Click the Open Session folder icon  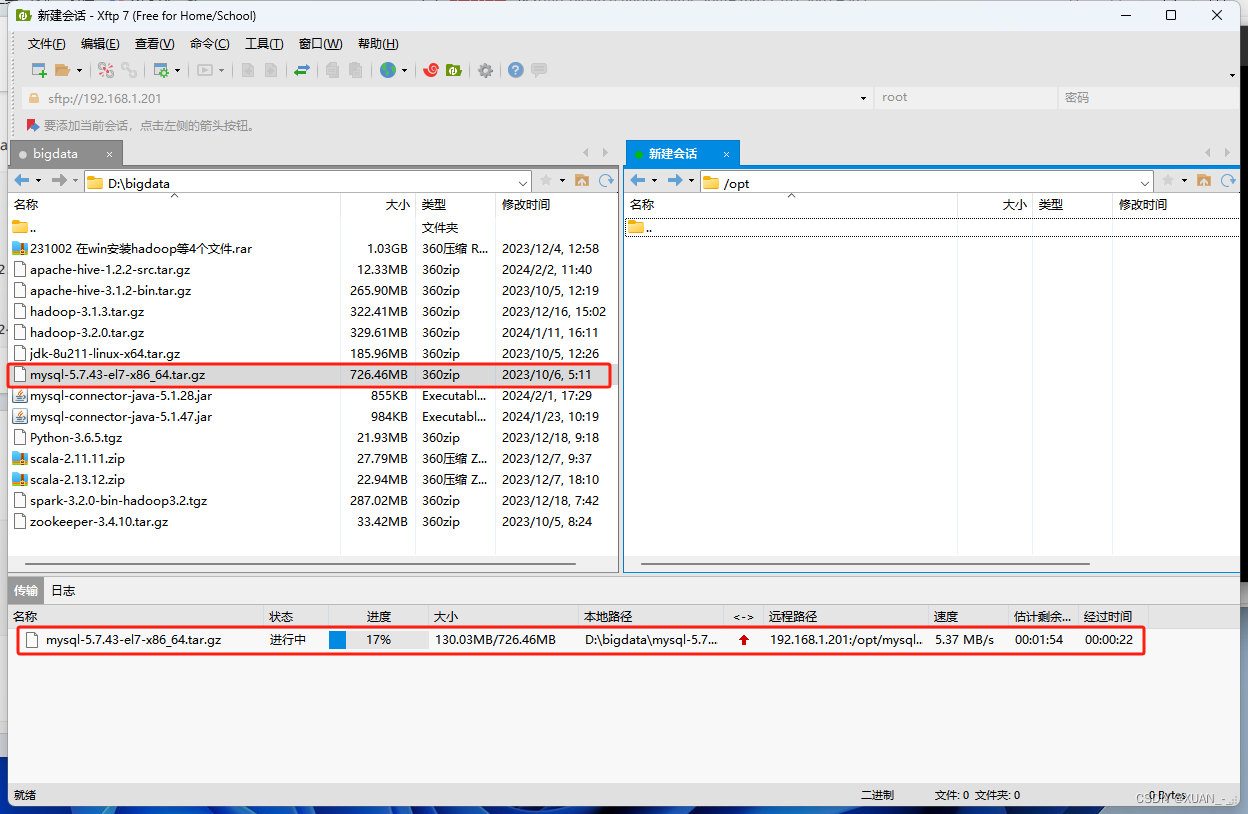point(62,70)
